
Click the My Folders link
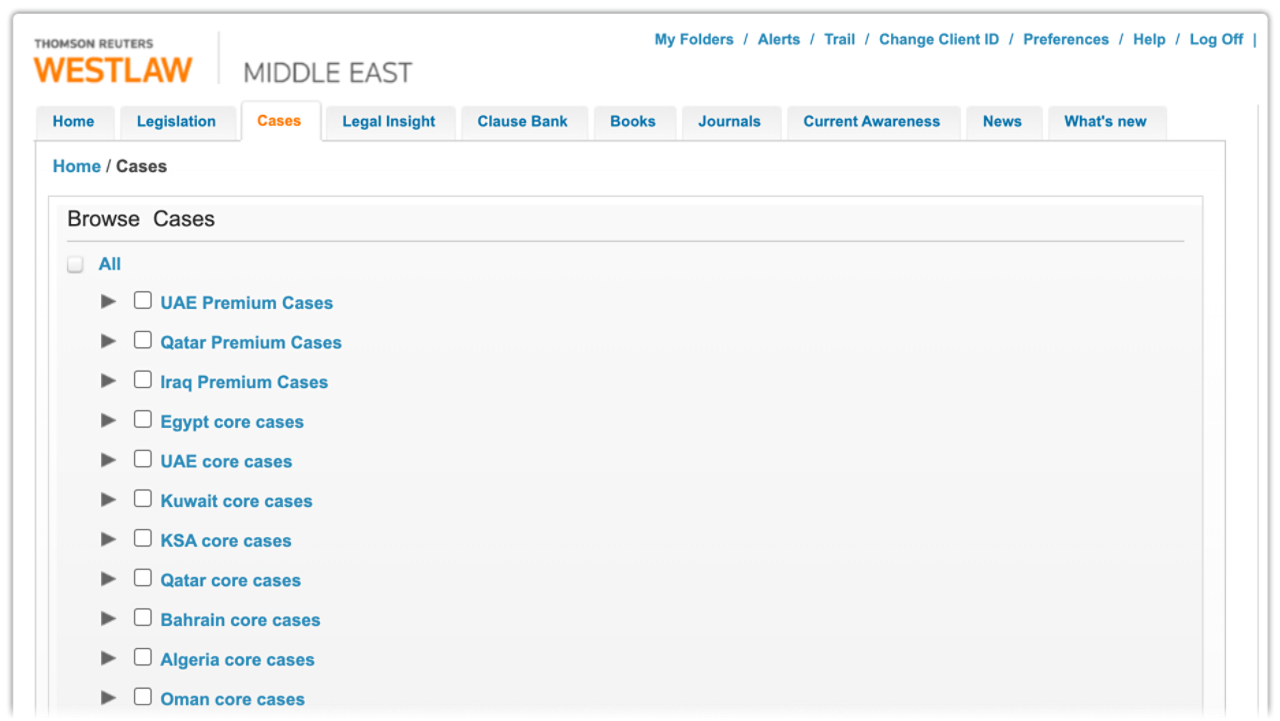(x=694, y=40)
